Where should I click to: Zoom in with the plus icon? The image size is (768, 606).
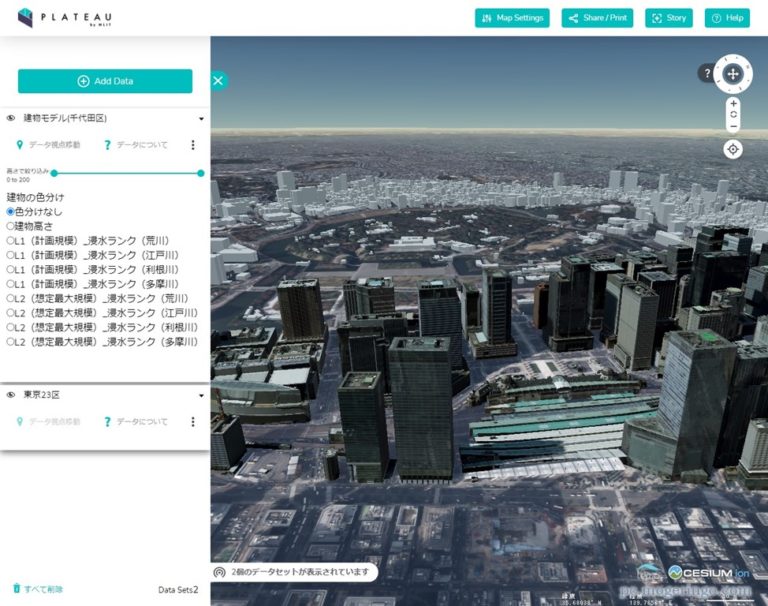733,103
